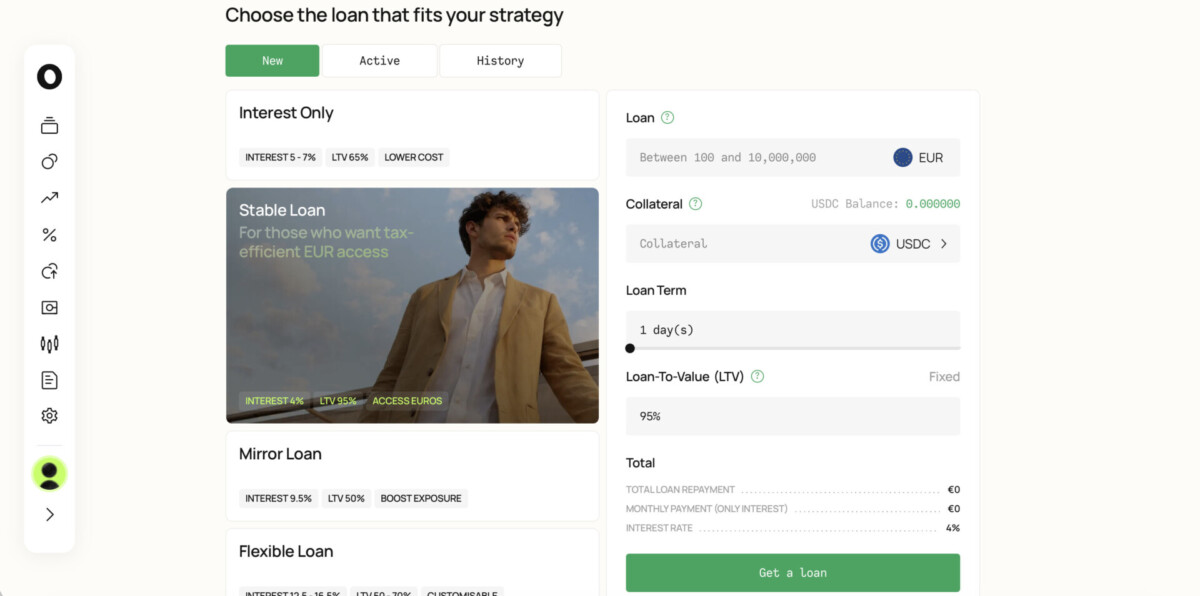Expand the sidebar with the chevron arrow
This screenshot has height=596, width=1200.
tap(49, 514)
